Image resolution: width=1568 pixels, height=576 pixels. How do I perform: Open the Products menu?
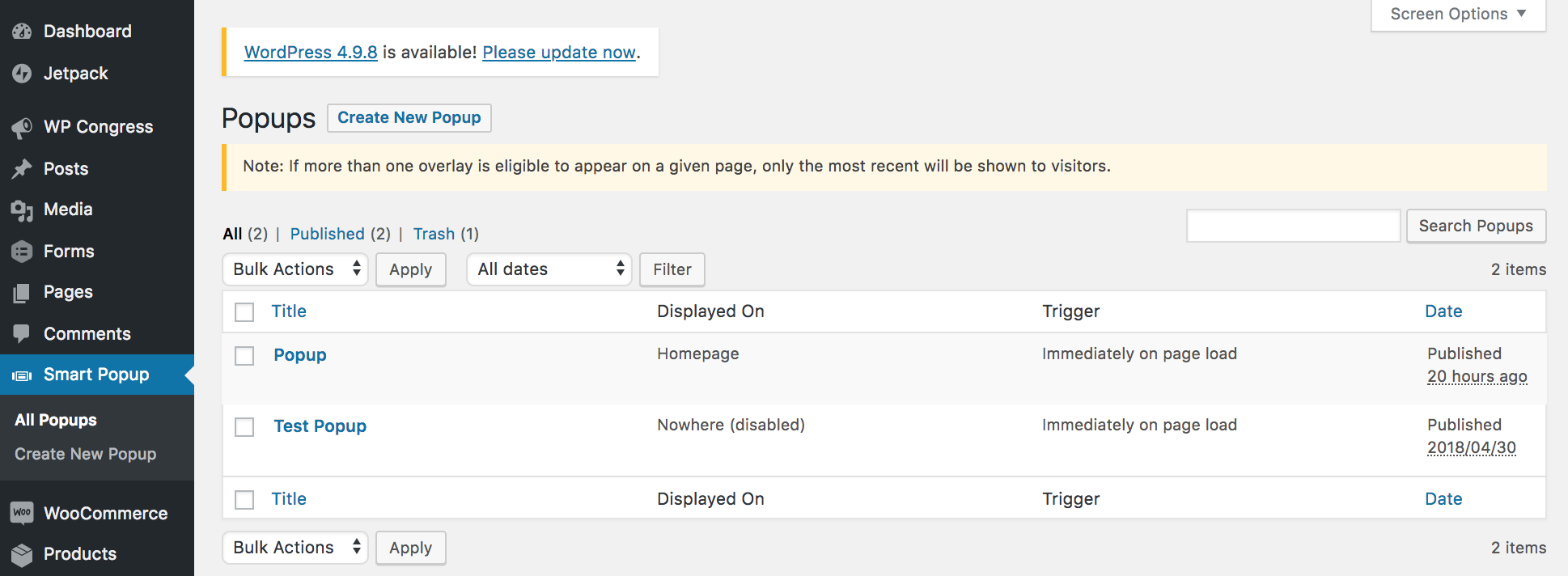pos(80,554)
